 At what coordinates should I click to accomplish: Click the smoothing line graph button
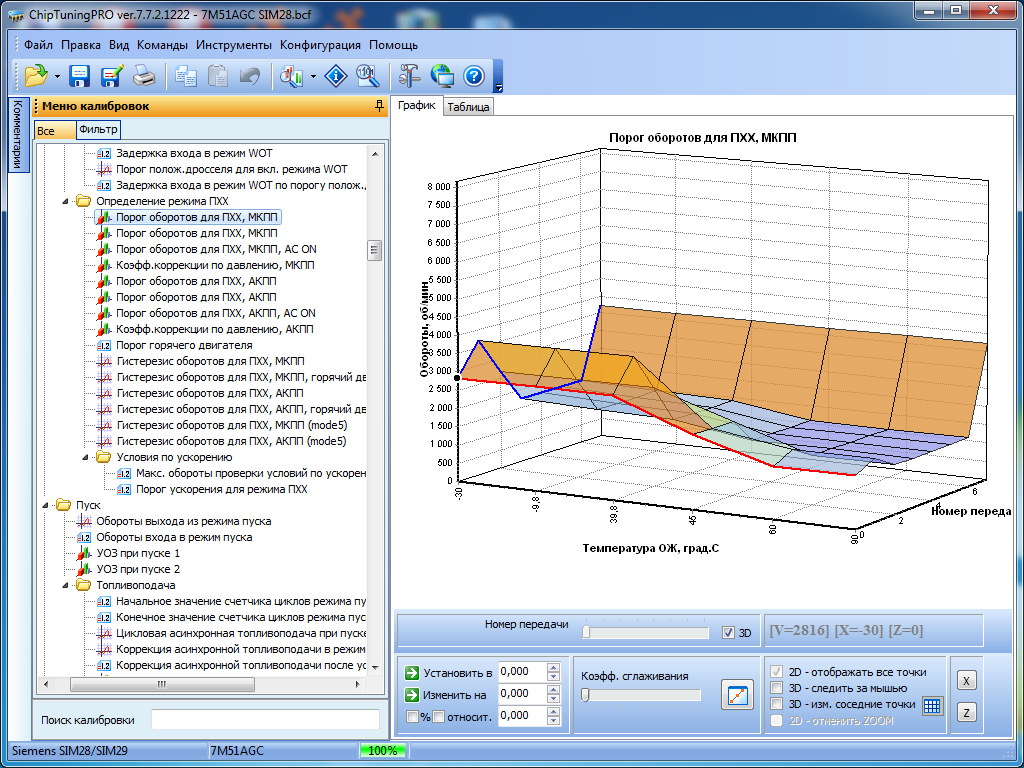[736, 695]
